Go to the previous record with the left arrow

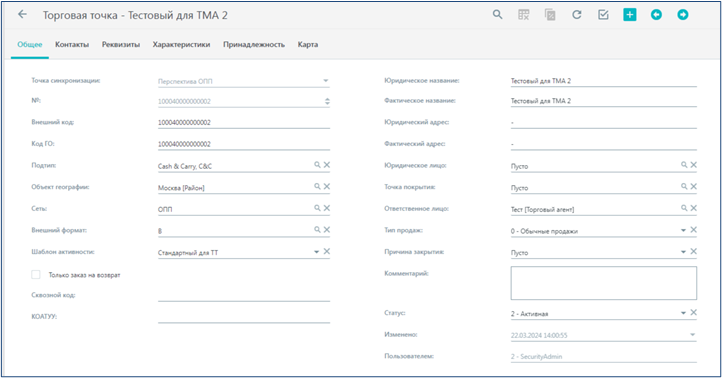coord(656,15)
